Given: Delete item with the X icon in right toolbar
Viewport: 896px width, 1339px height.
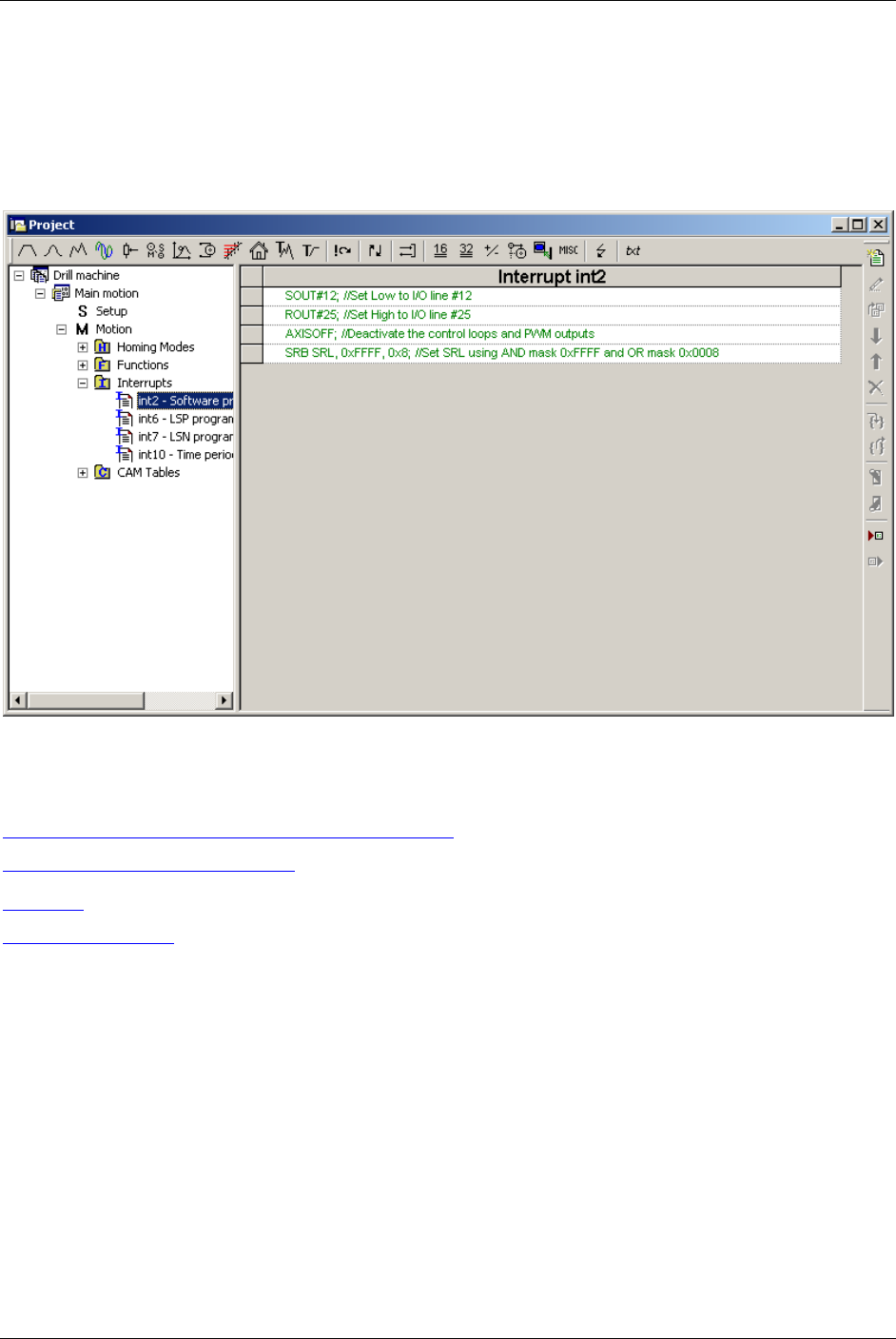Looking at the screenshot, I should tap(876, 387).
